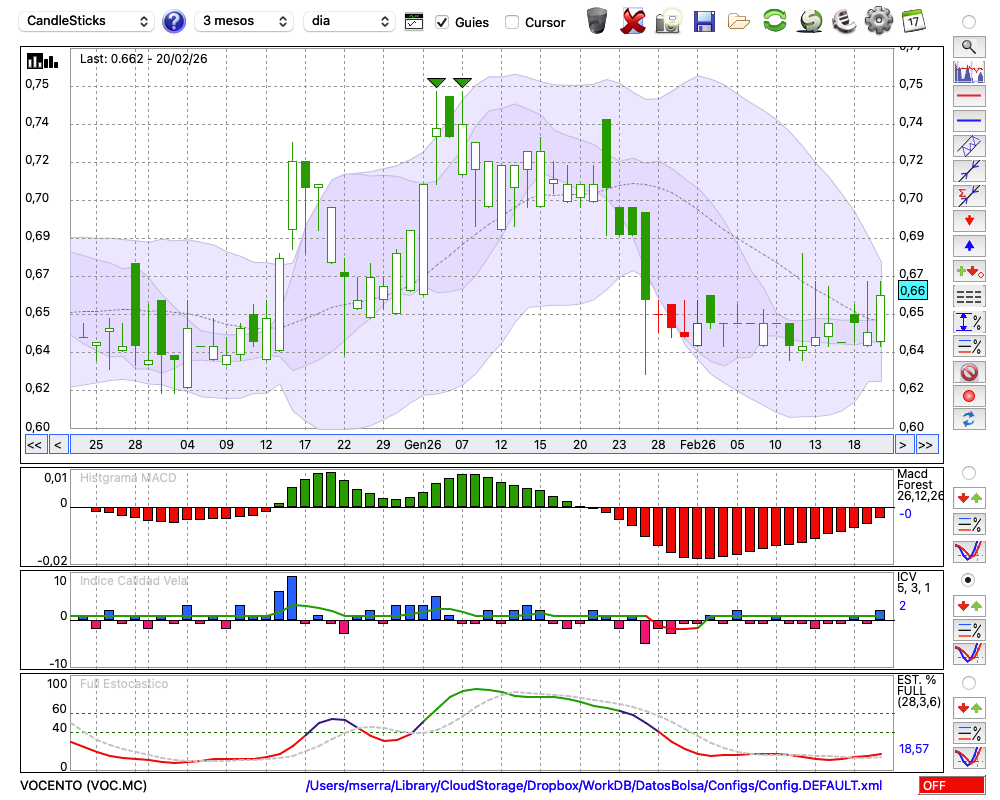Uncheck the Guies checkbox
Viewport: 1000px width, 800px height.
[442, 22]
